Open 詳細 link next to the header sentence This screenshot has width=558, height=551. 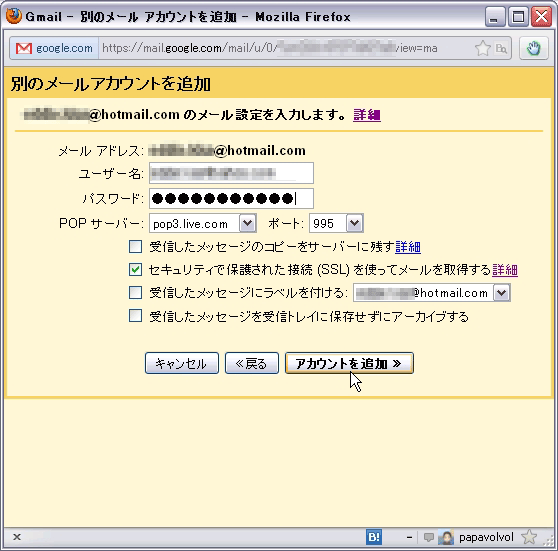point(367,115)
